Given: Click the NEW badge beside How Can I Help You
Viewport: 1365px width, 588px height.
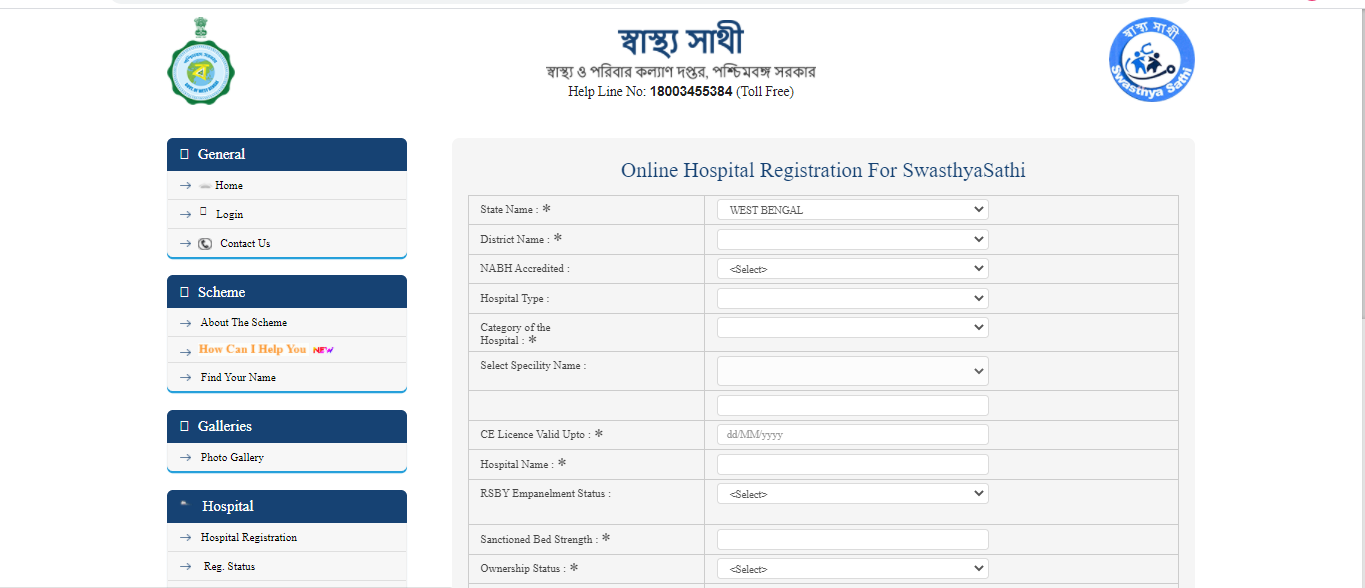Looking at the screenshot, I should click(323, 350).
